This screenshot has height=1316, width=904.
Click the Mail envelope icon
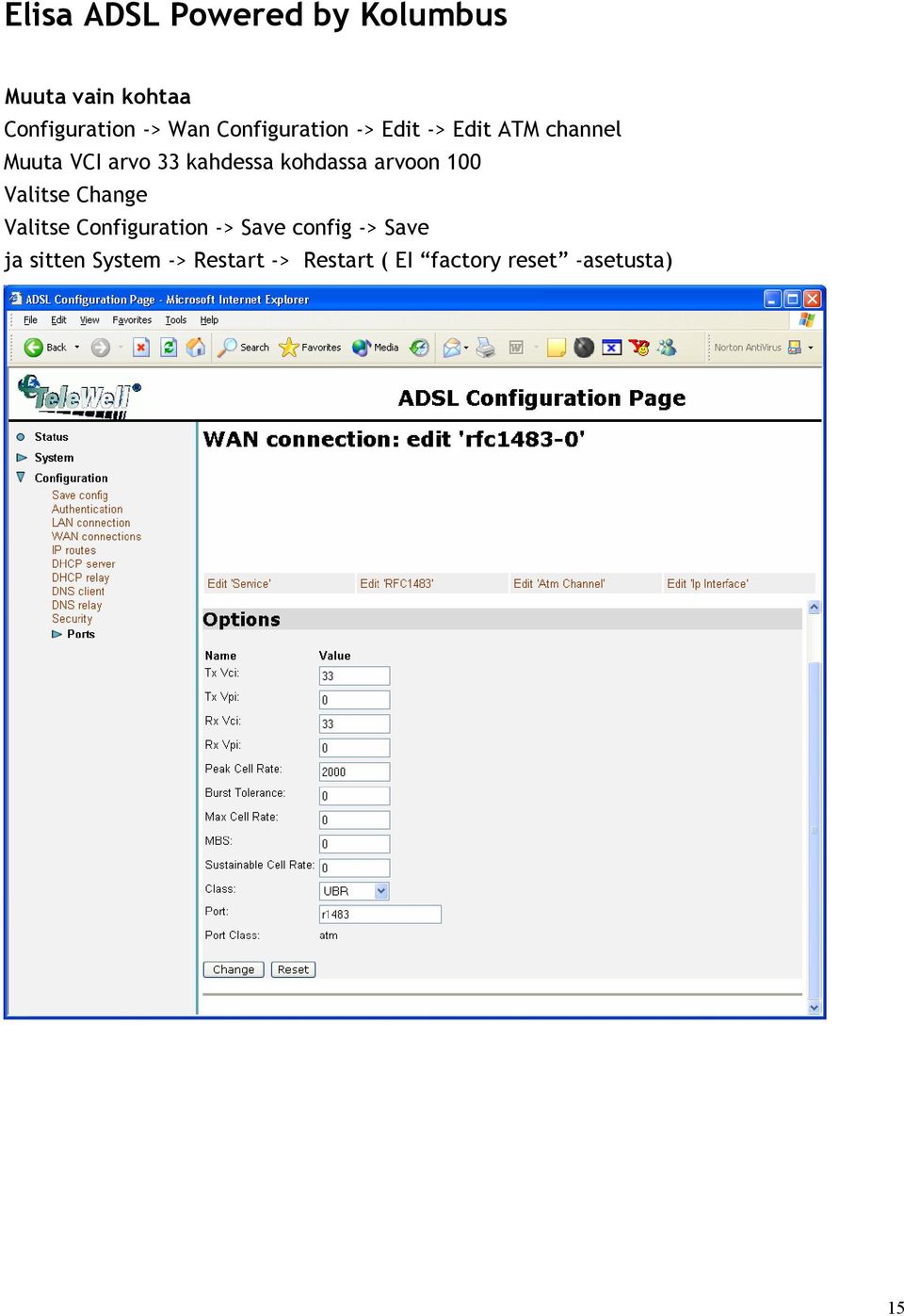pos(452,348)
